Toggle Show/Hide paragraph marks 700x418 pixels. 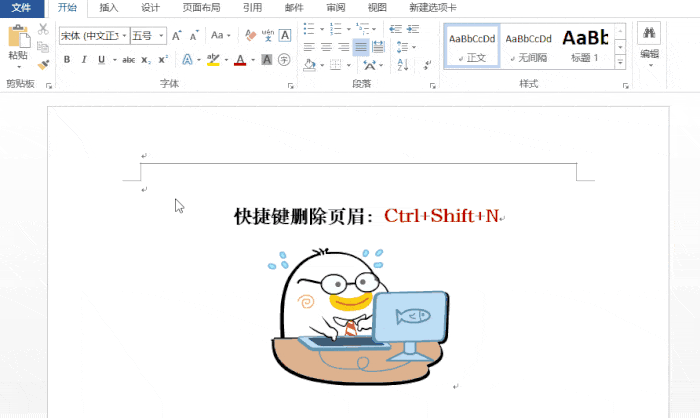[427, 65]
